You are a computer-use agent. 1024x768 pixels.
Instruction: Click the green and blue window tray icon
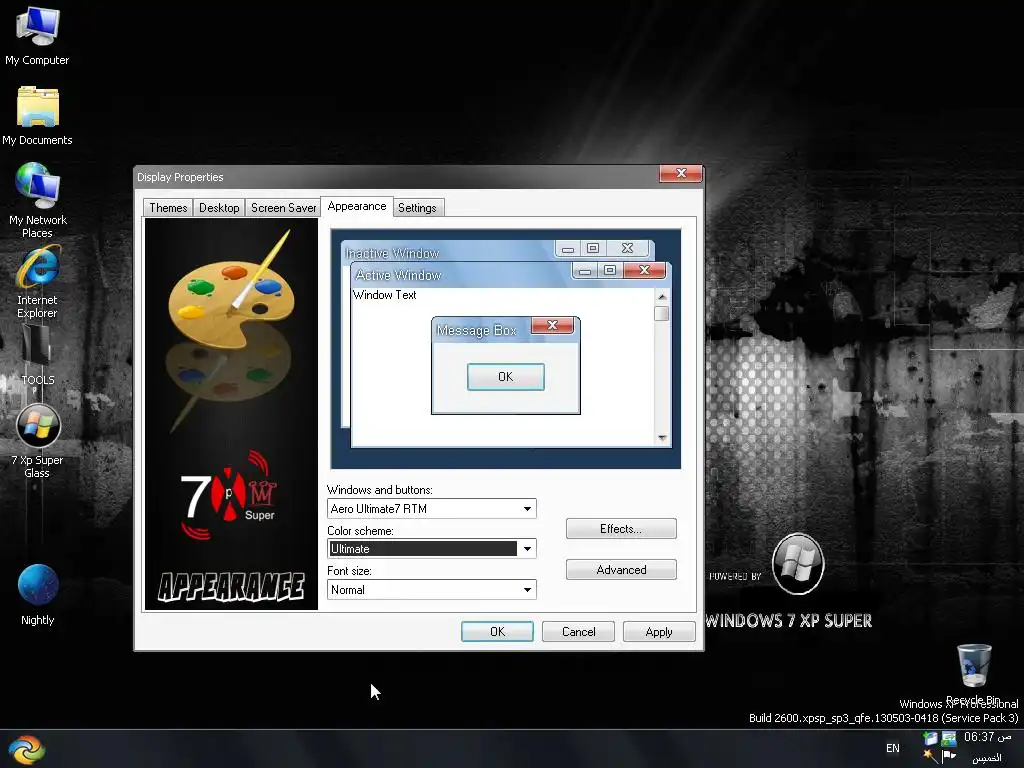click(949, 739)
